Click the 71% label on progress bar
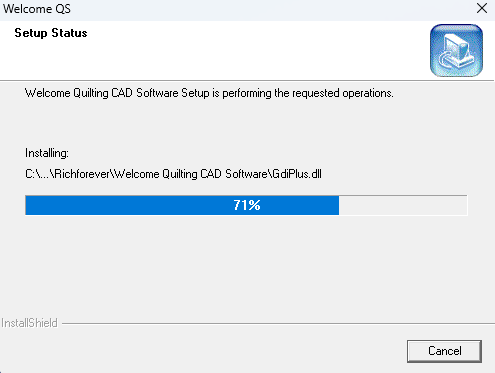 tap(247, 205)
